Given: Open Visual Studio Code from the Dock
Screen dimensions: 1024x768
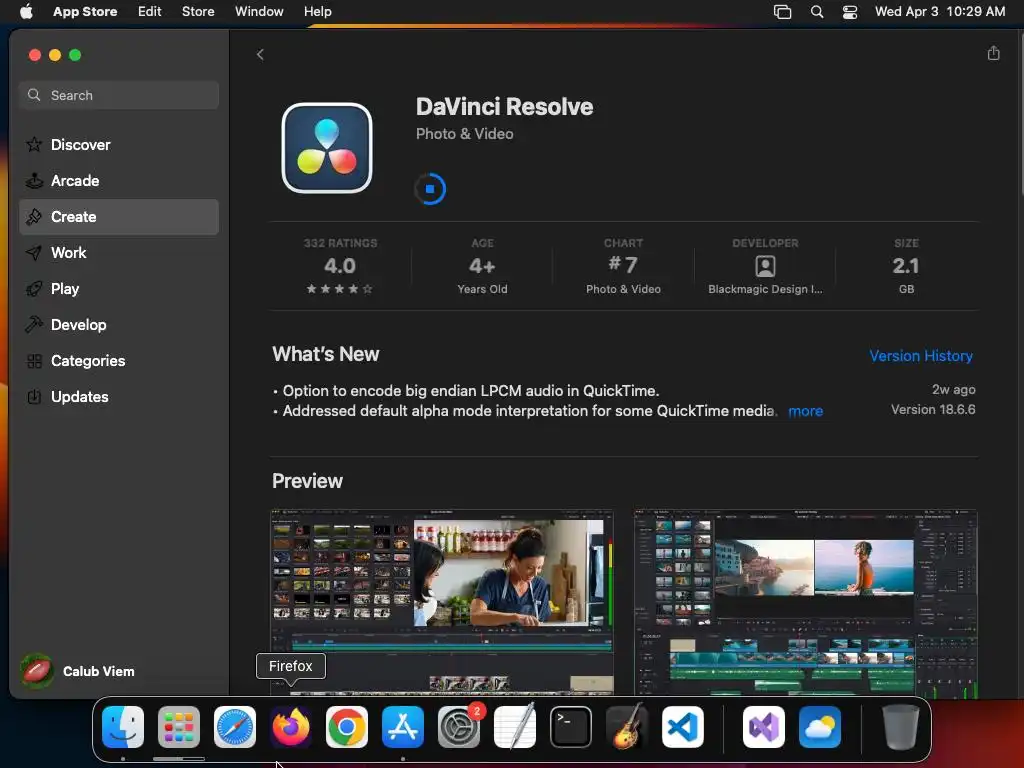Looking at the screenshot, I should pos(682,727).
